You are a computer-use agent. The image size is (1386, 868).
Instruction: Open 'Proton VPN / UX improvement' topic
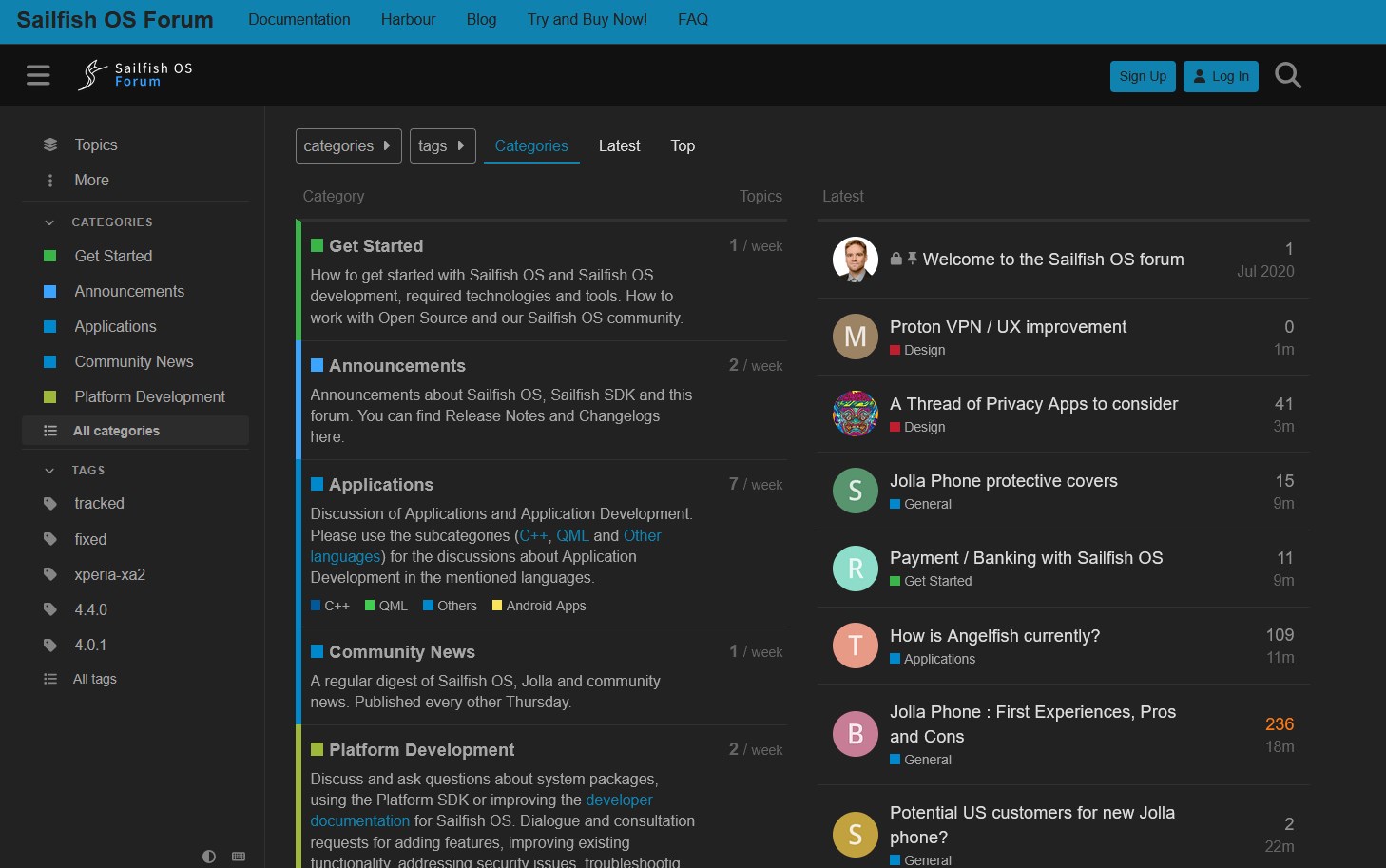click(x=1008, y=326)
